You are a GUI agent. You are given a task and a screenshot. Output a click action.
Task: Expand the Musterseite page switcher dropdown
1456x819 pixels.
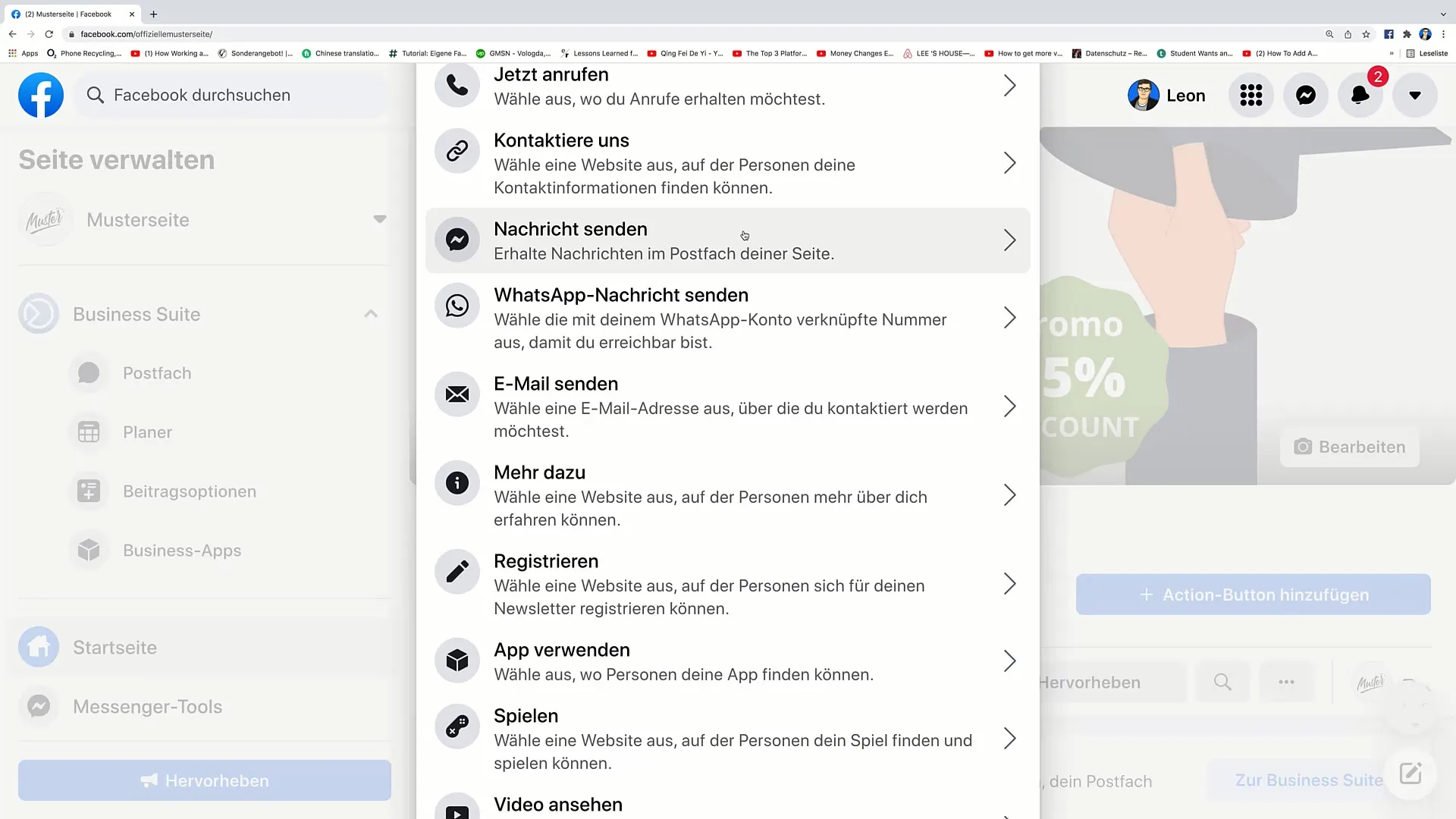click(380, 219)
